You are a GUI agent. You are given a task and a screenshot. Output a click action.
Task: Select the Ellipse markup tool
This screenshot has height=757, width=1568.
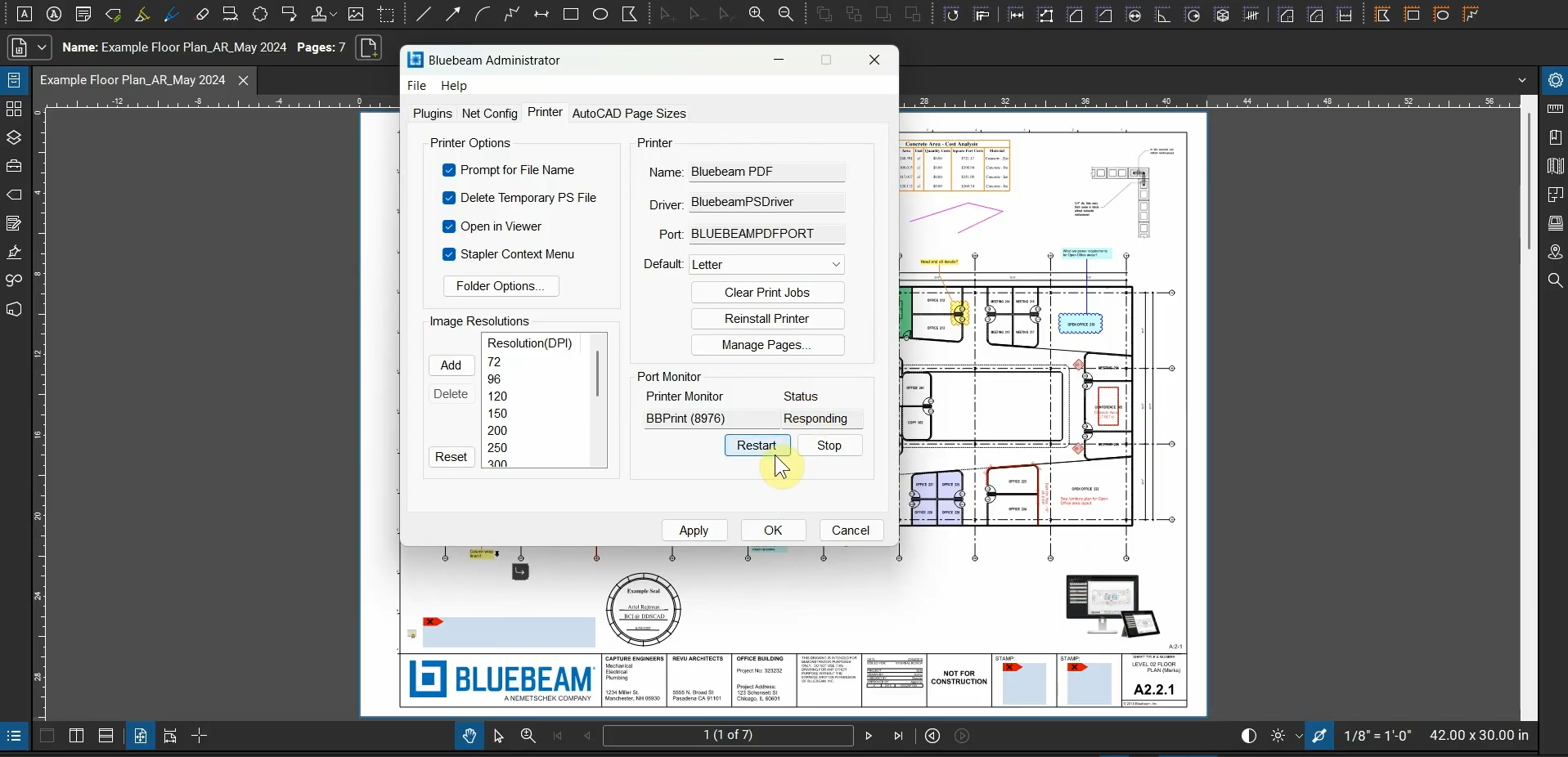tap(600, 15)
